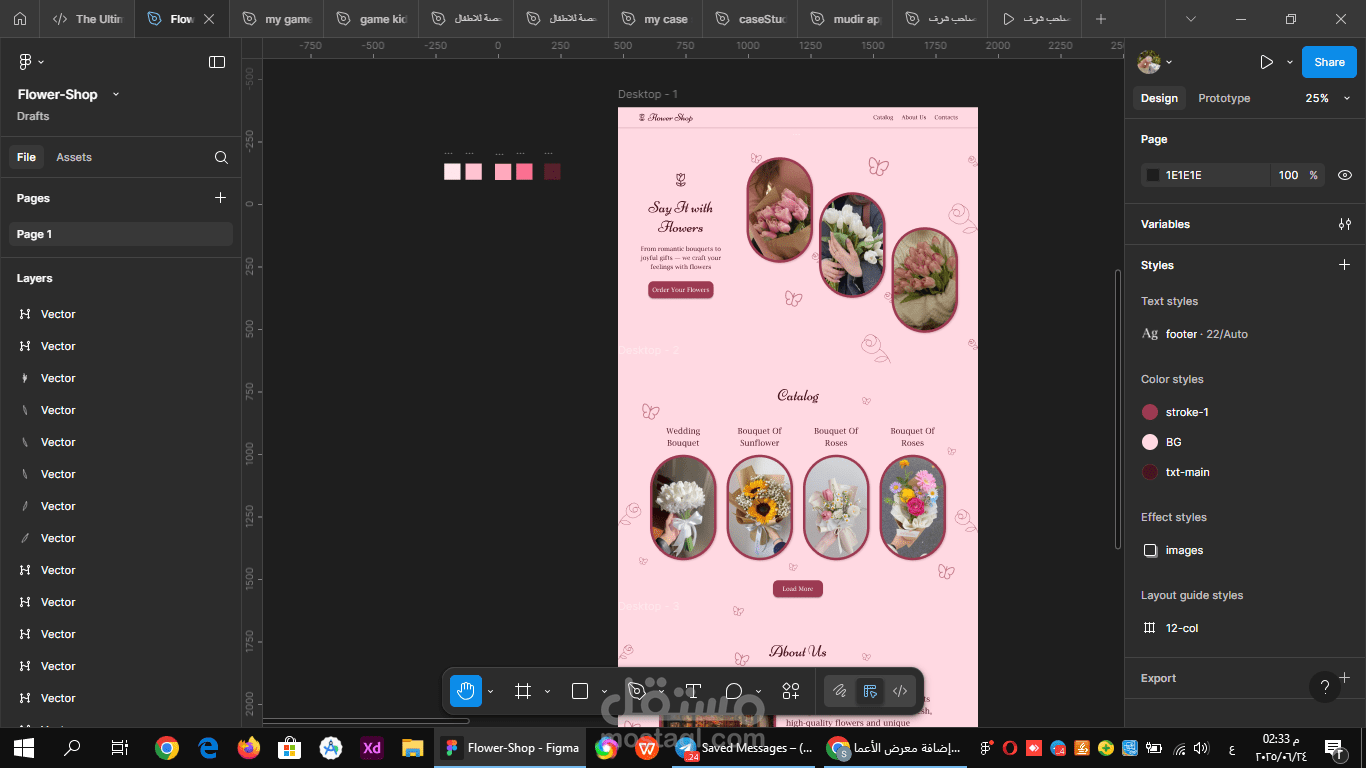Open the 'mudir ap' file tab
The height and width of the screenshot is (768, 1366).
click(844, 19)
